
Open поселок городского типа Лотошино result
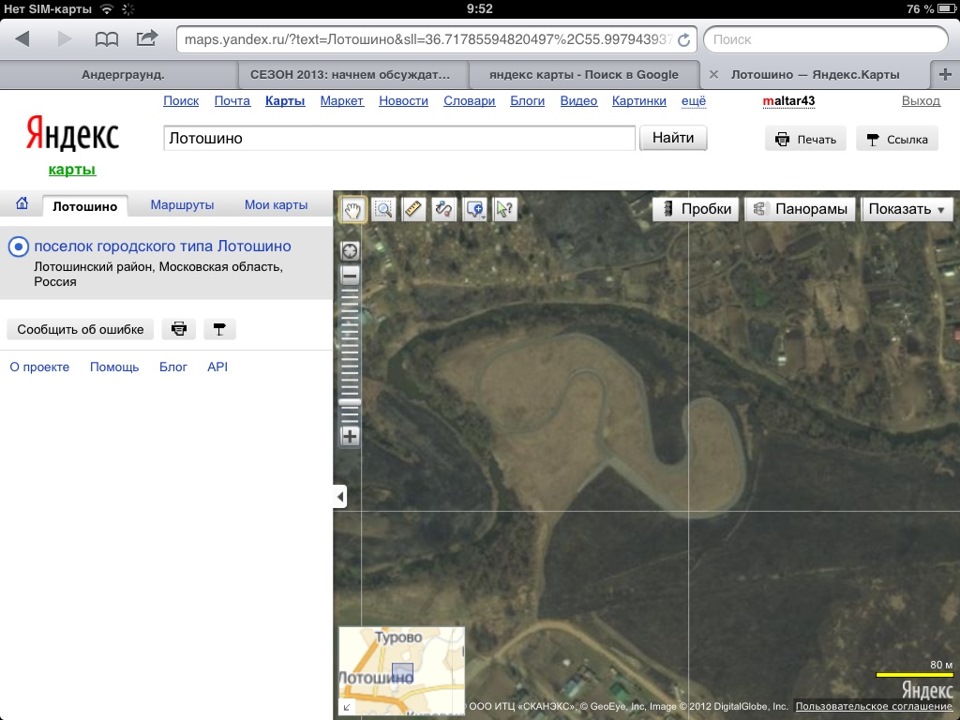[163, 246]
